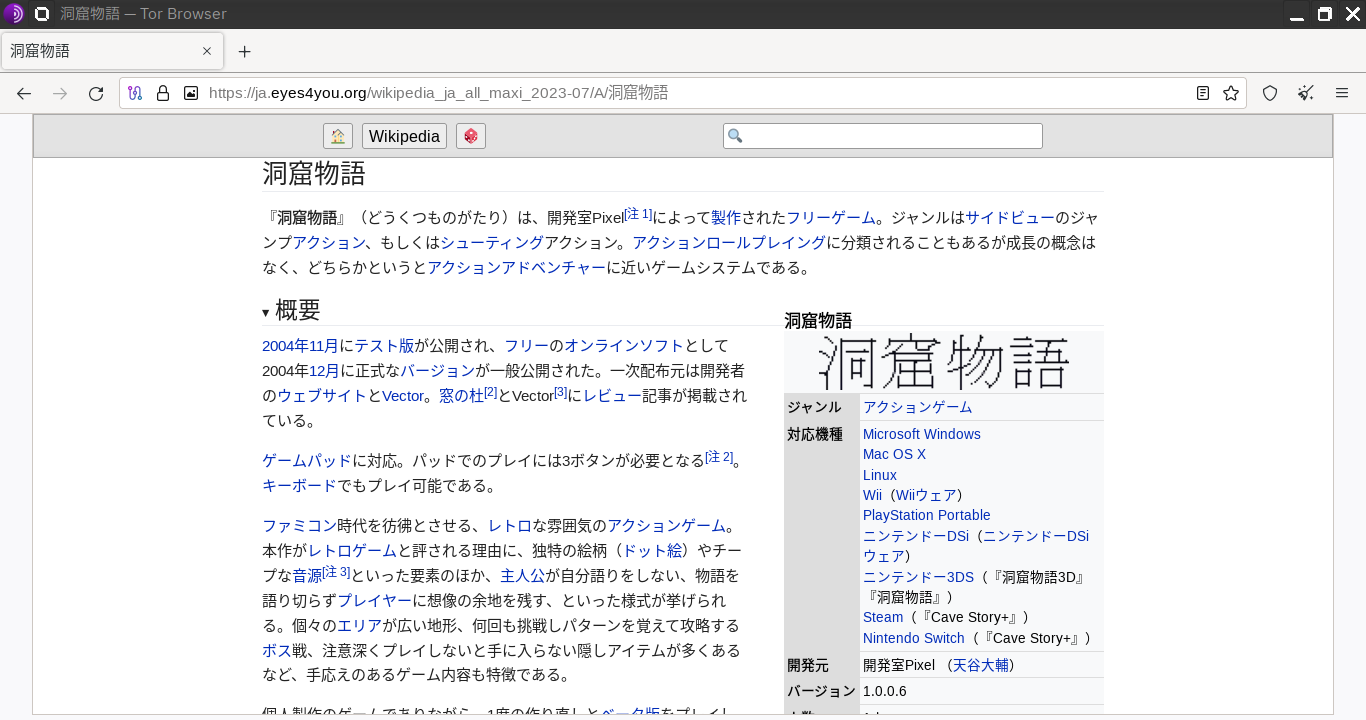Open footnote 注 2 after ボタンが必要となる
This screenshot has width=1366, height=720.
(x=719, y=457)
